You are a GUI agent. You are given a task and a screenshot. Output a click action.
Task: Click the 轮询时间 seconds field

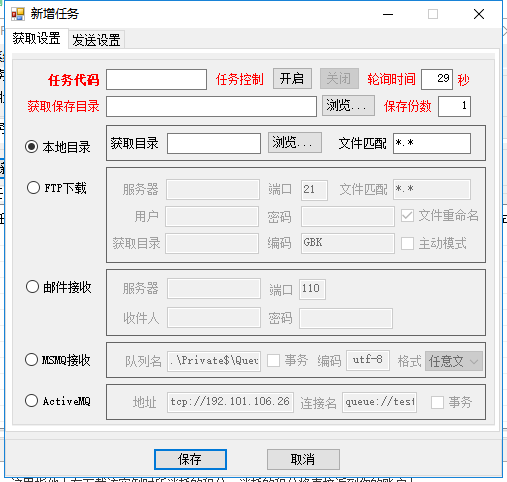click(x=437, y=79)
